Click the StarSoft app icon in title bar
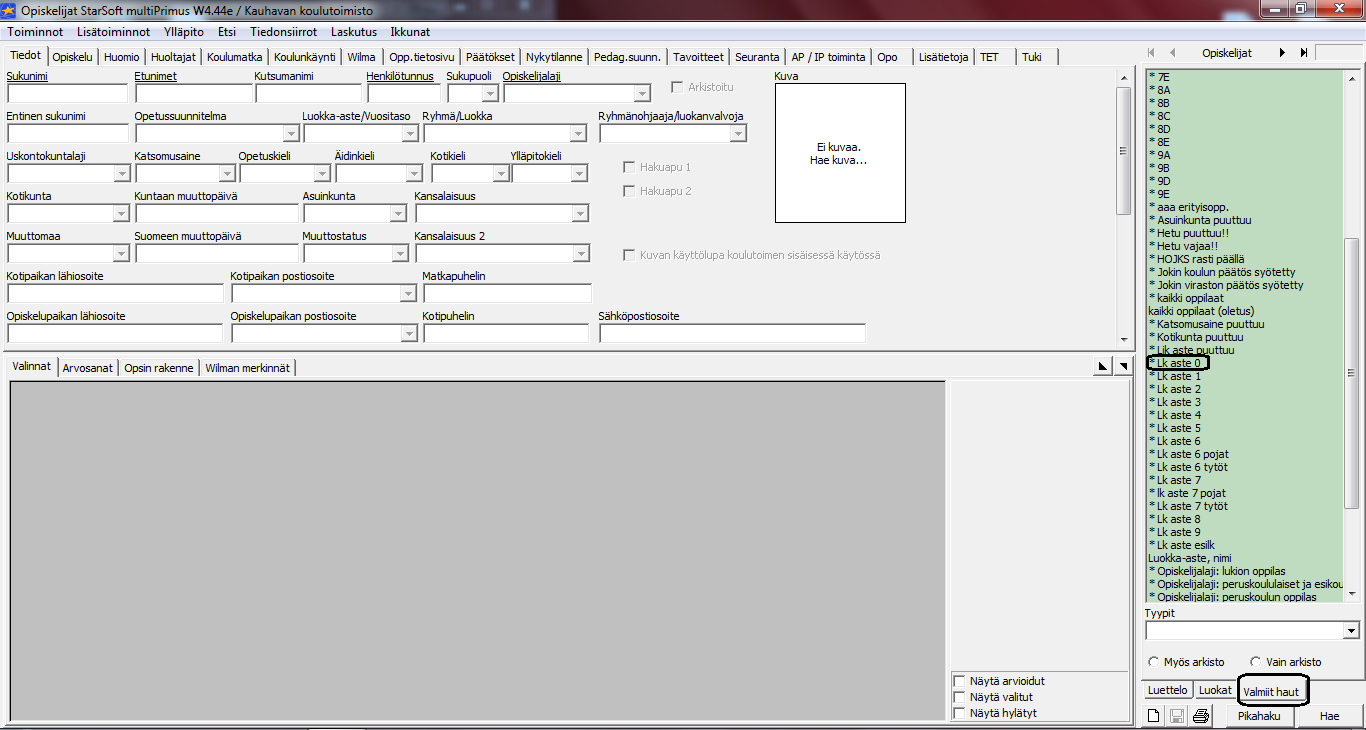This screenshot has height=730, width=1366. point(9,10)
